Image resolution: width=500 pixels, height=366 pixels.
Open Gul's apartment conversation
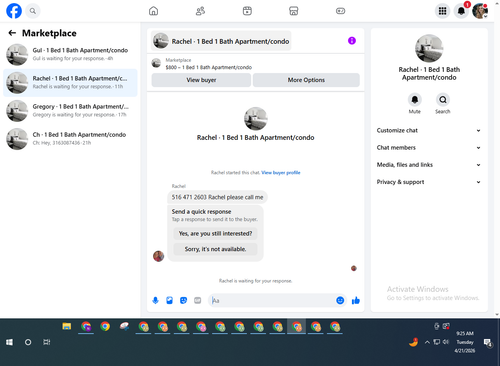tap(70, 54)
